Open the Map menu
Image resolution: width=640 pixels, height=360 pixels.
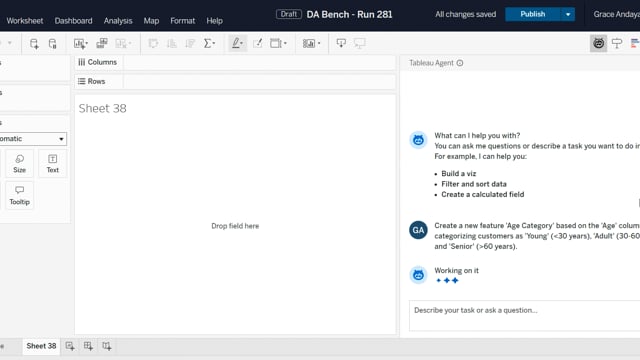coord(151,21)
